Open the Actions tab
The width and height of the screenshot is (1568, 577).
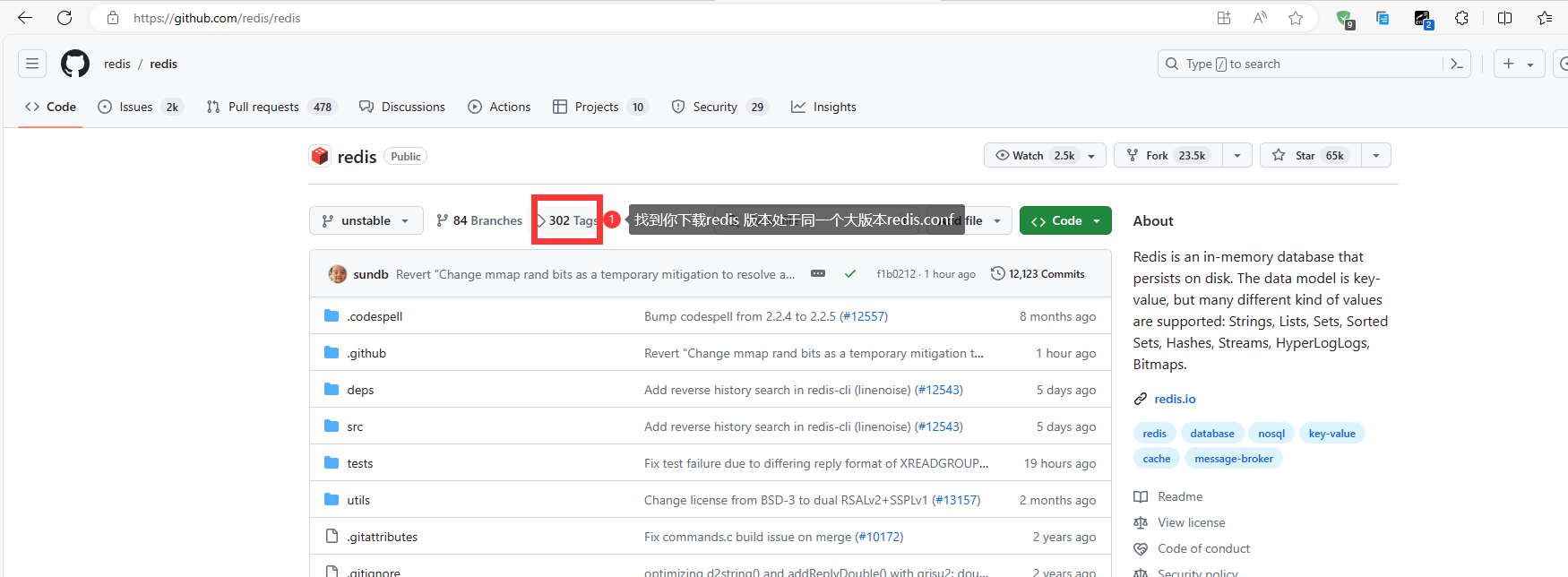coord(499,107)
